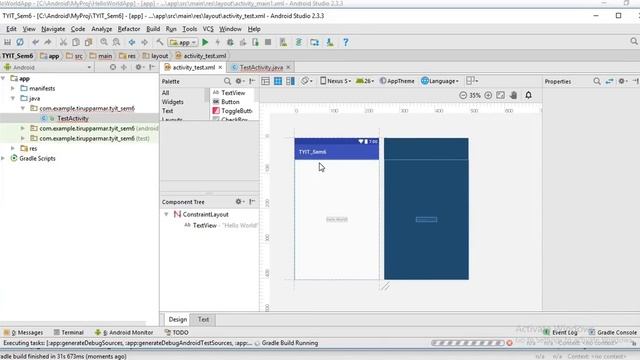Screen dimensions: 640x360
Task: Run the app with green play icon
Action: point(205,42)
